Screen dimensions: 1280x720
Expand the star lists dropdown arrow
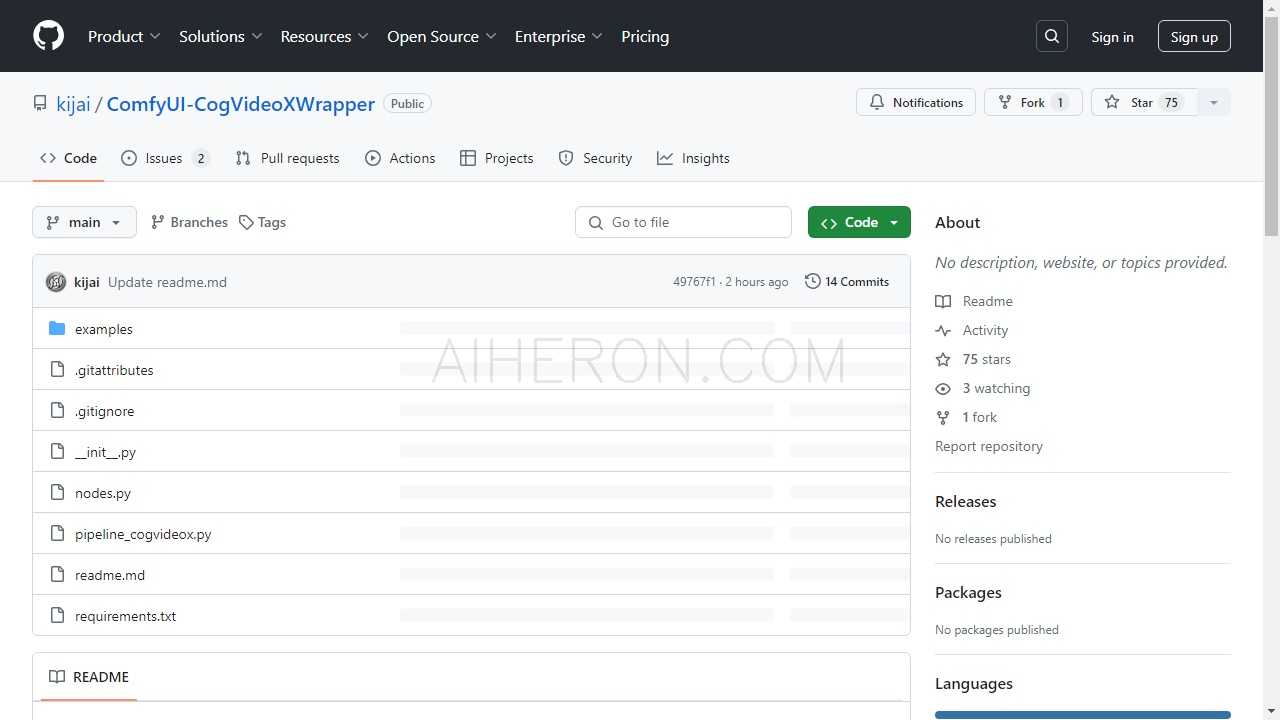1214,102
